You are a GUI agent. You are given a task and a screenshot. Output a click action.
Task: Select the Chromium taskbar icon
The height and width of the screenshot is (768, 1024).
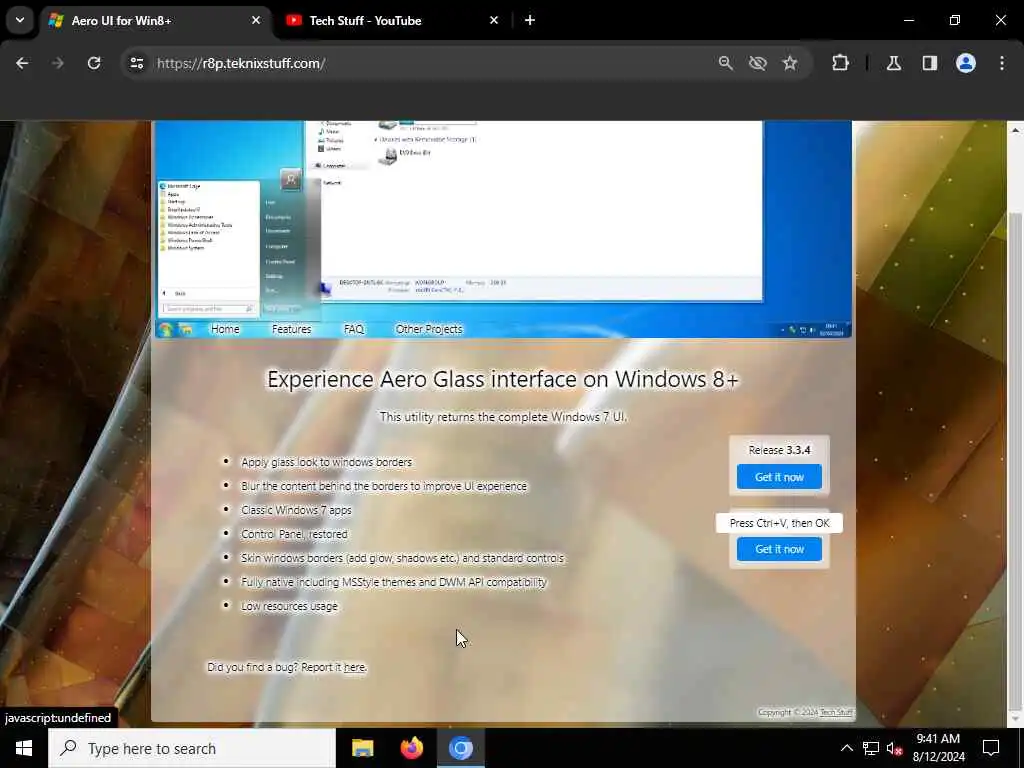[x=460, y=748]
